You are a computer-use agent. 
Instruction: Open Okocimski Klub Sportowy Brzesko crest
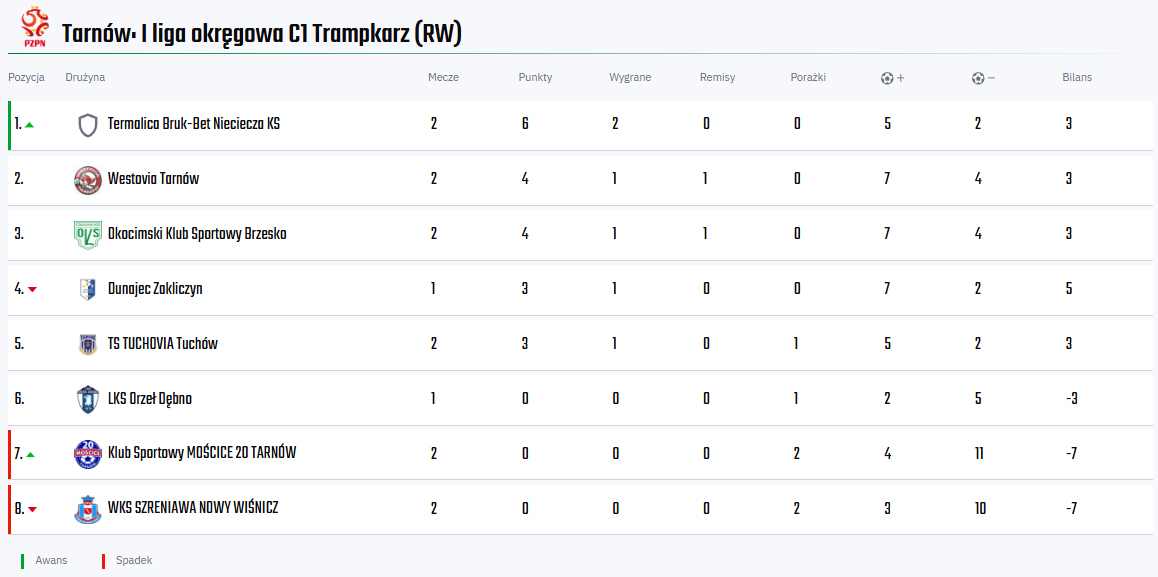pos(88,234)
